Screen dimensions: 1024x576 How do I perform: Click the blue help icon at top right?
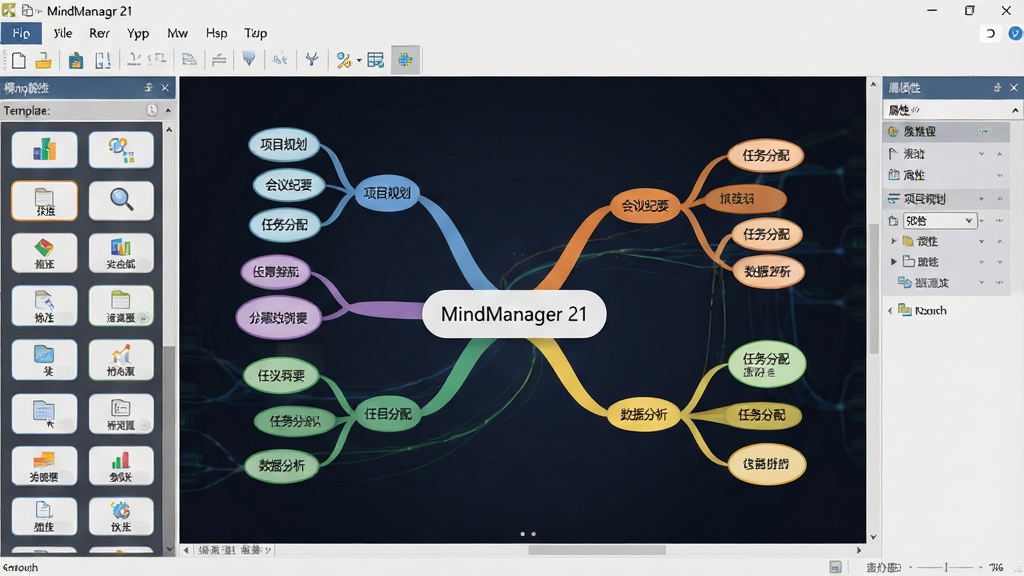click(1015, 33)
